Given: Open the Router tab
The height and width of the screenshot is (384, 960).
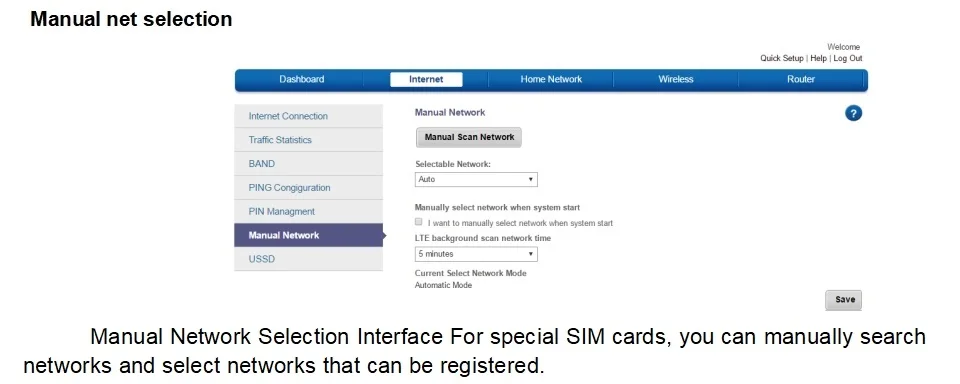Looking at the screenshot, I should (801, 79).
